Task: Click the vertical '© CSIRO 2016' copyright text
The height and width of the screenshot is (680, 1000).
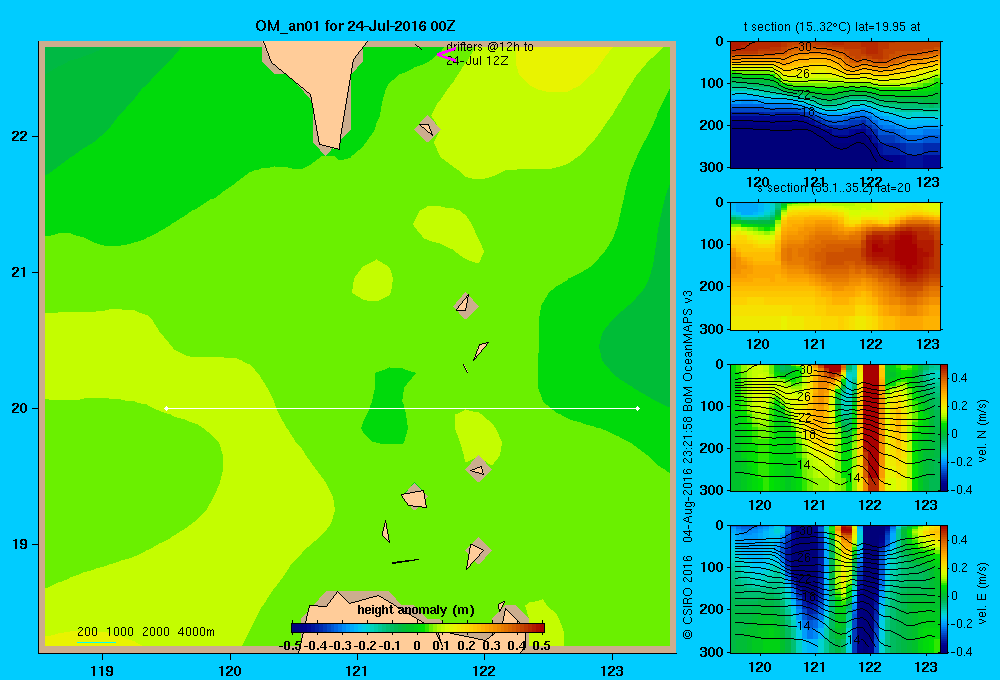Action: tap(688, 597)
